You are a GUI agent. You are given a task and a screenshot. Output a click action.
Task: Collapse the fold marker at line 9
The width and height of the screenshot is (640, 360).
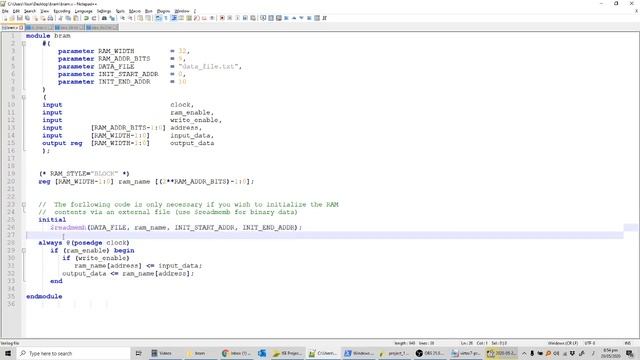24,97
